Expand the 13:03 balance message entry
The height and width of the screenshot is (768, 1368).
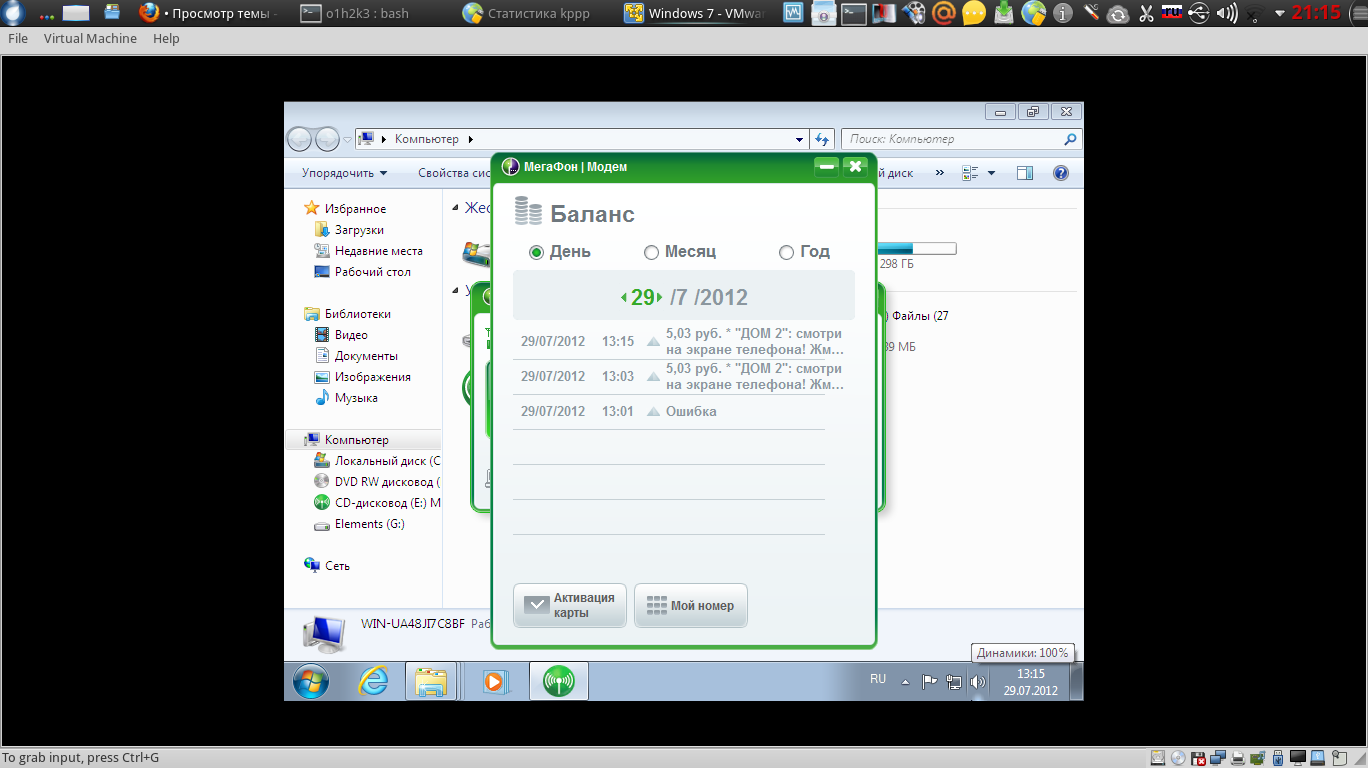point(653,377)
